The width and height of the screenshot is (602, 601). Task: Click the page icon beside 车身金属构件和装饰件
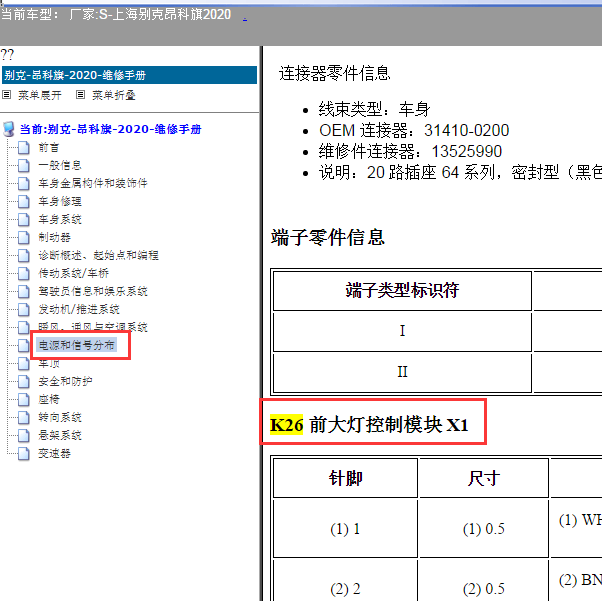pos(24,184)
